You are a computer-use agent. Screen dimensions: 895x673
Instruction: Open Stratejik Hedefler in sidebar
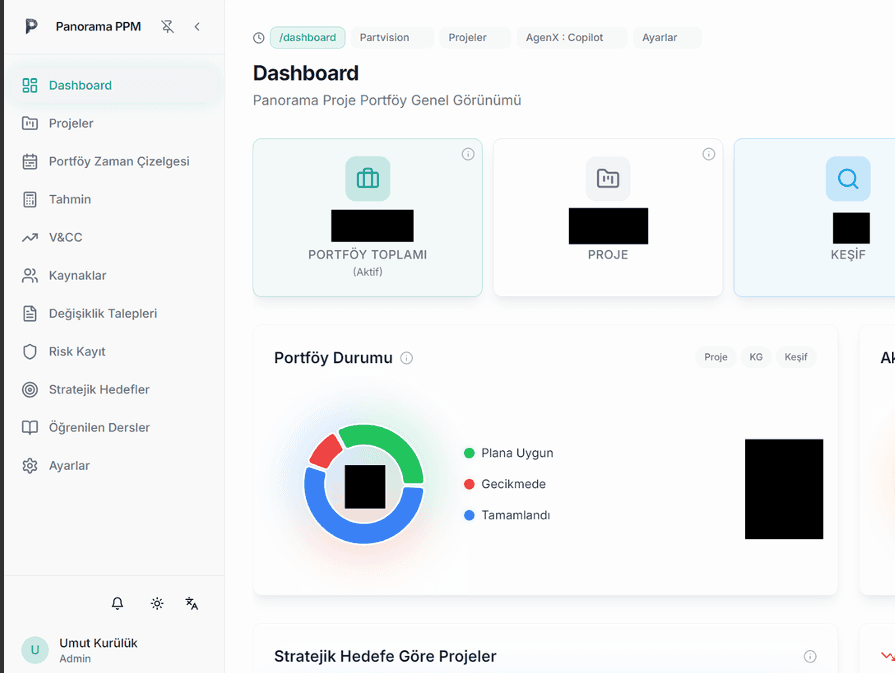(115, 389)
